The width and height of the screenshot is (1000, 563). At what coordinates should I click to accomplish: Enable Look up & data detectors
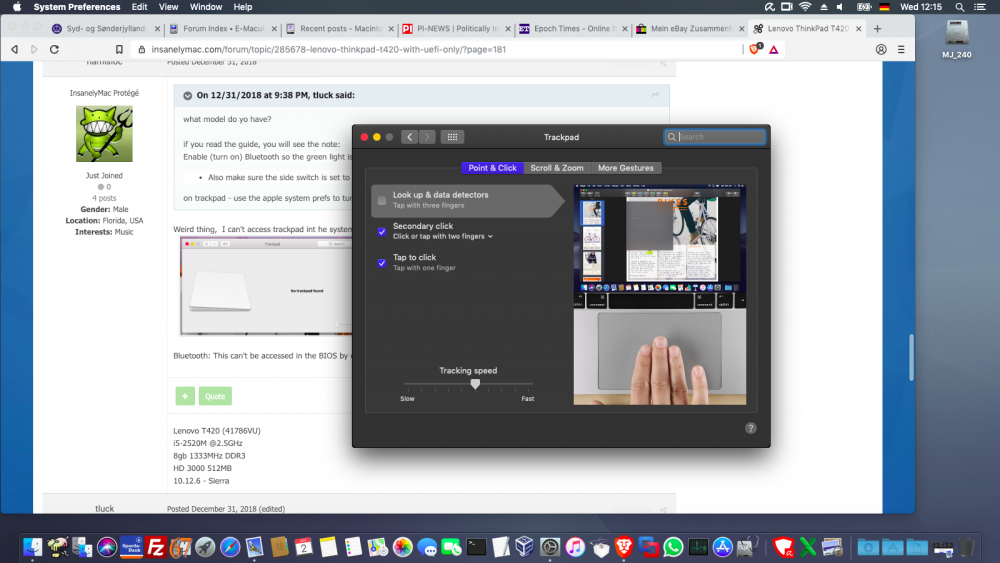coord(381,201)
